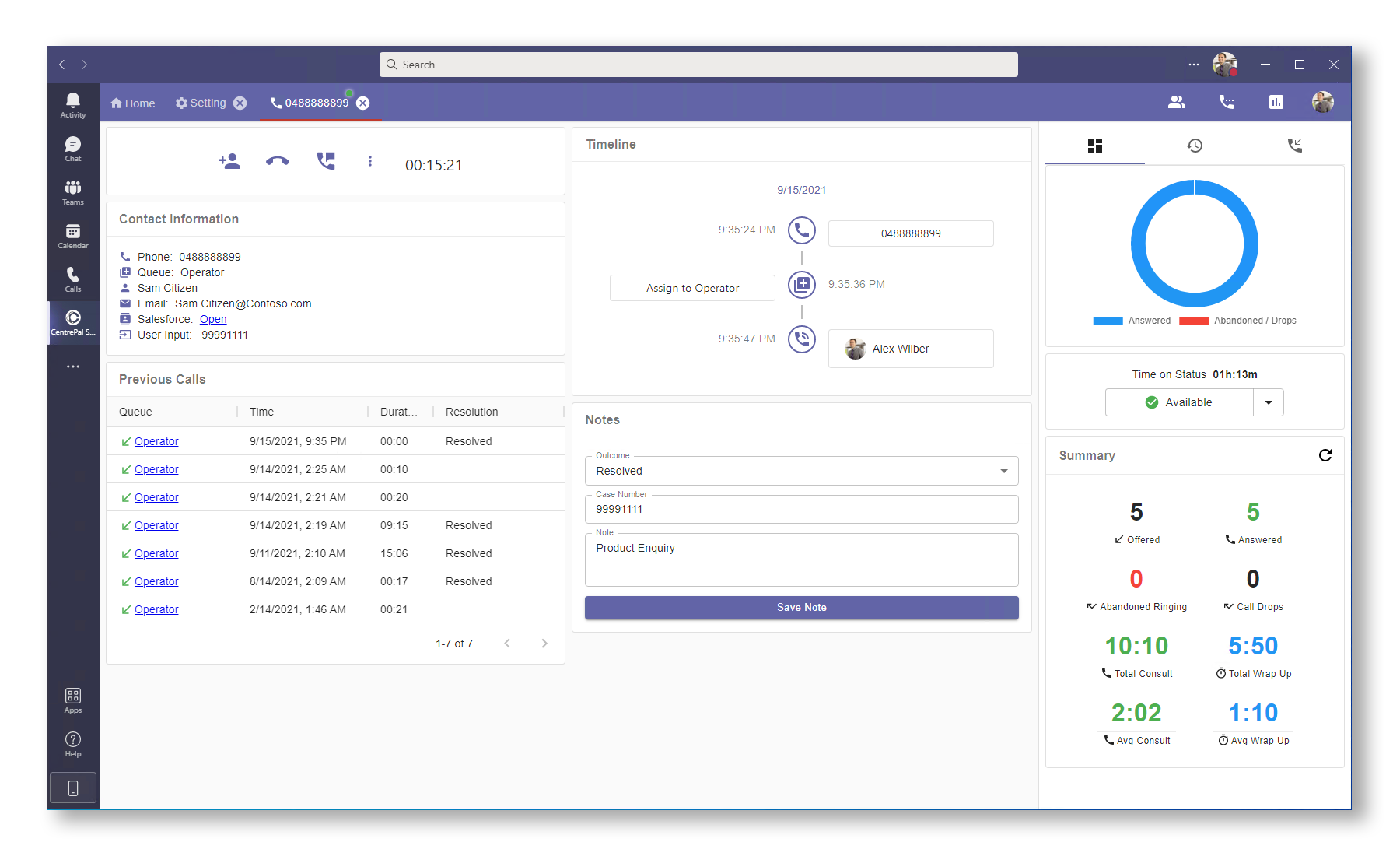Viewport: 1400px width, 856px height.
Task: Click the Case Number field
Action: pyautogui.click(x=802, y=509)
